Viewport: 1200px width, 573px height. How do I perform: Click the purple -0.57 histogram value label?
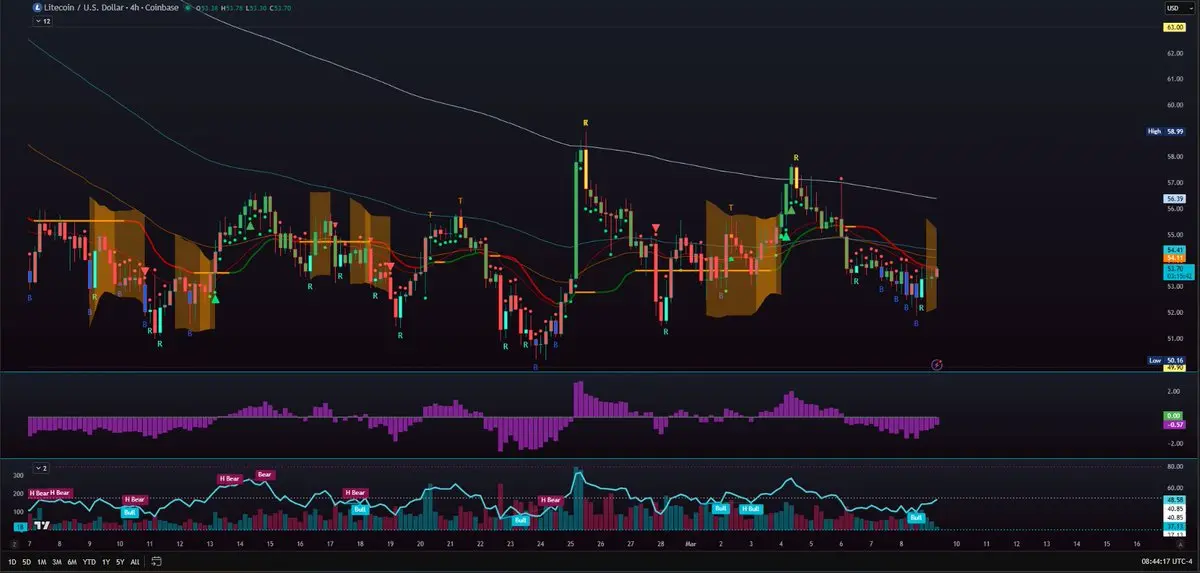pyautogui.click(x=1174, y=425)
